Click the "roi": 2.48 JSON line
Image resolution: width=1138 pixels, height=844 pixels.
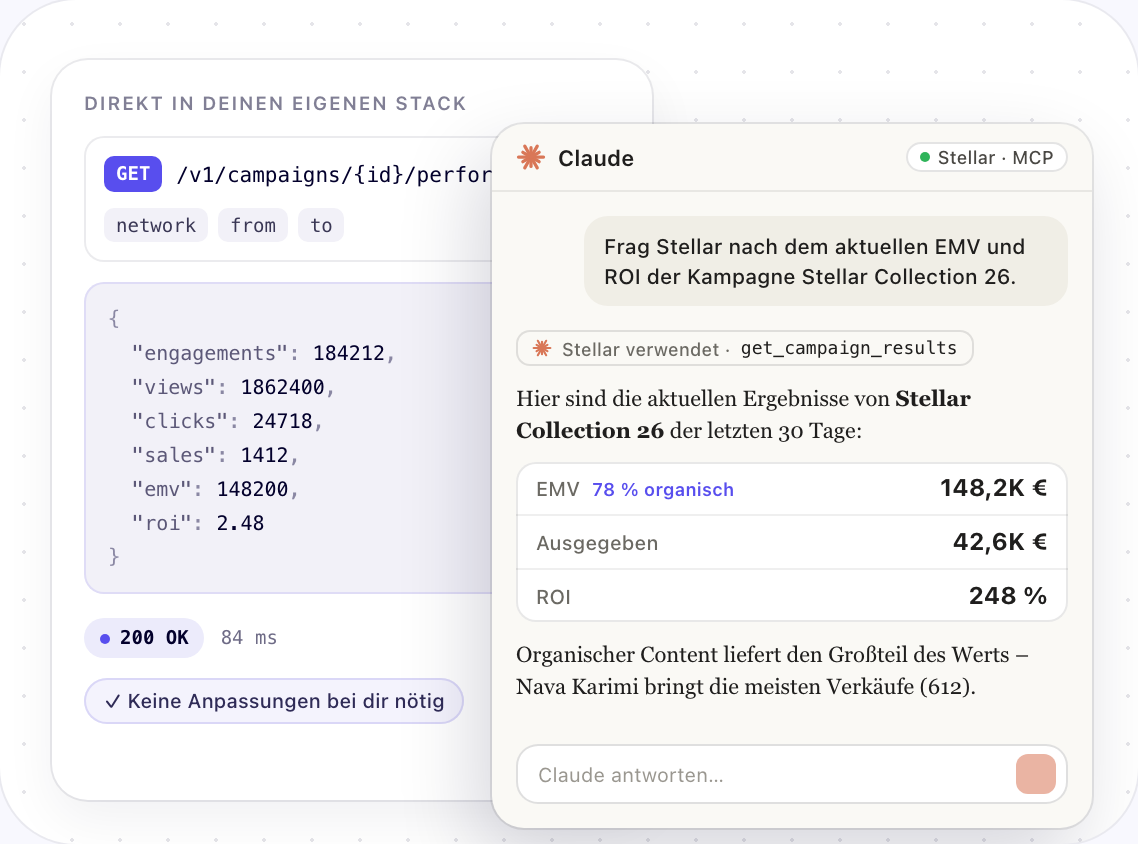click(x=197, y=524)
